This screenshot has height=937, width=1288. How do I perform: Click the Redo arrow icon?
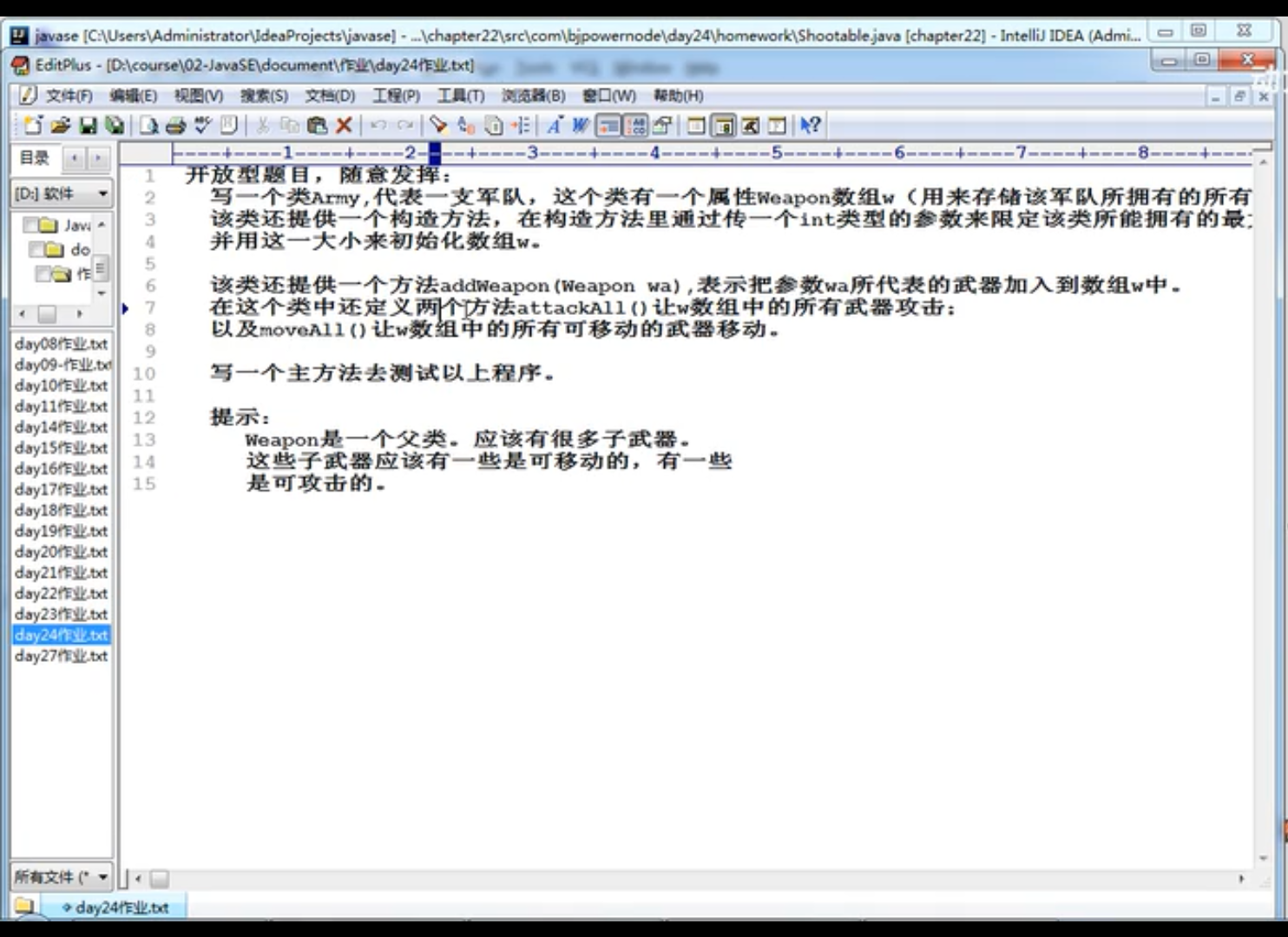pos(405,126)
